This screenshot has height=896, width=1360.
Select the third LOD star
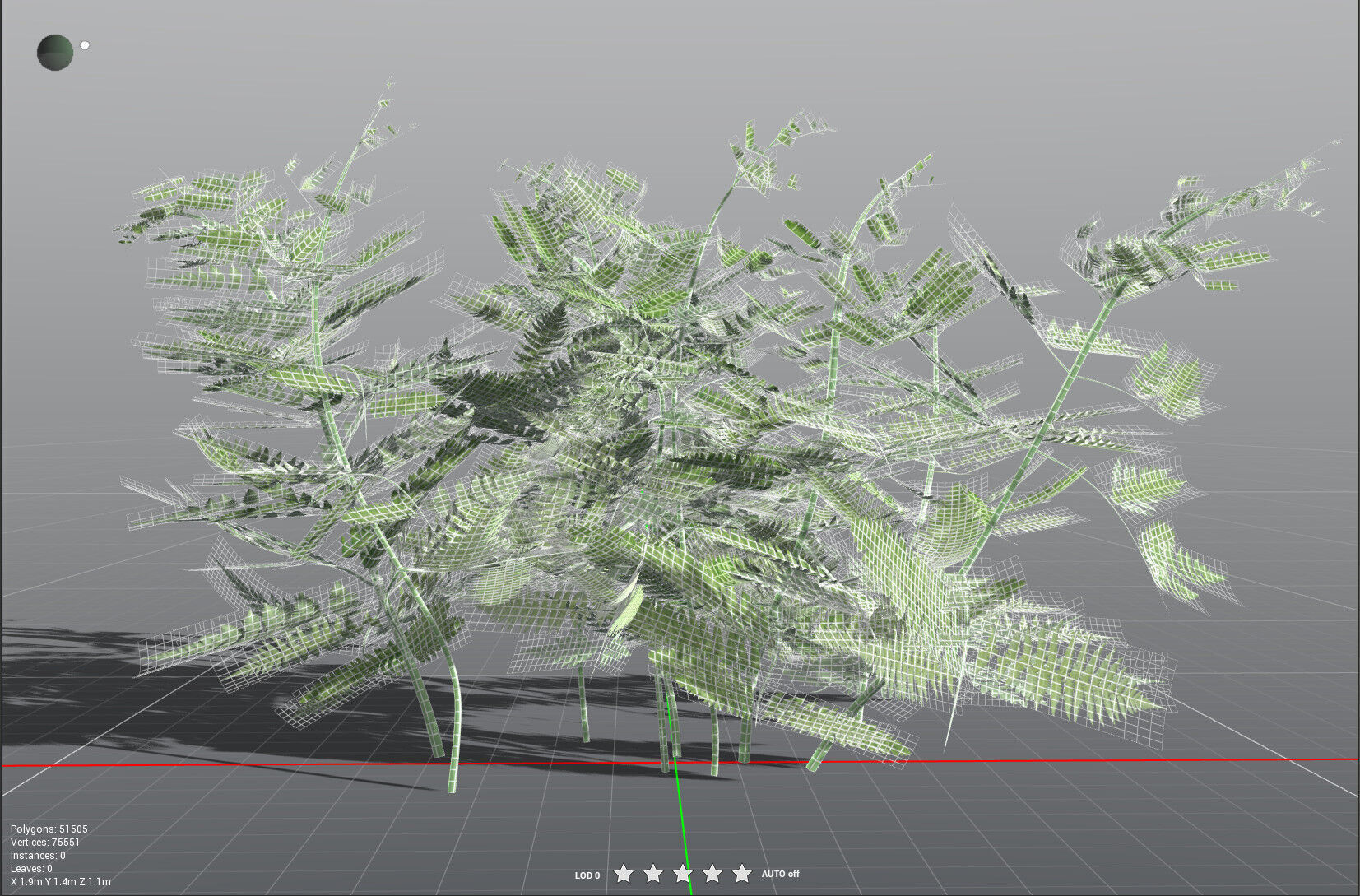tap(683, 873)
